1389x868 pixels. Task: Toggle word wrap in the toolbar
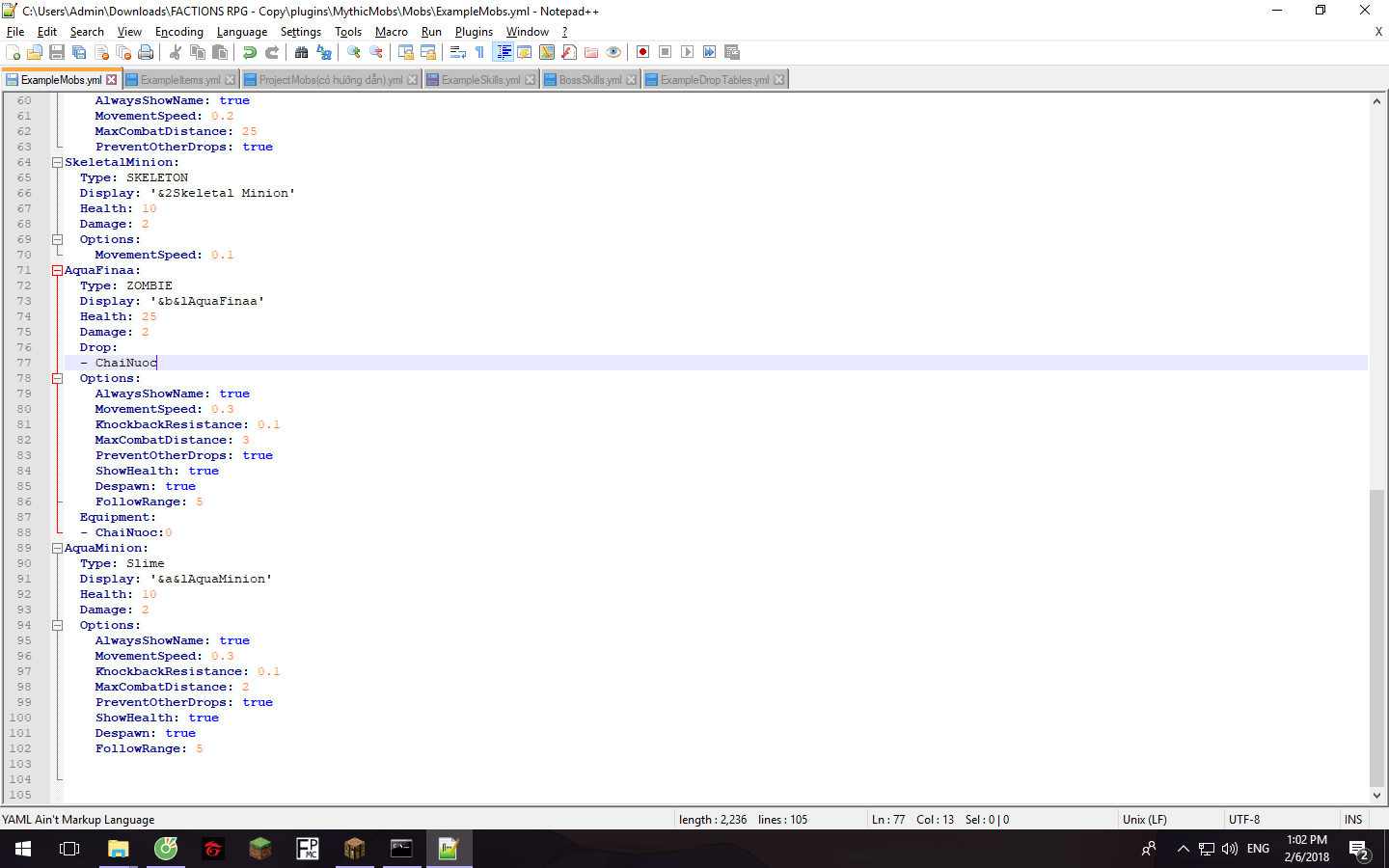coord(458,52)
